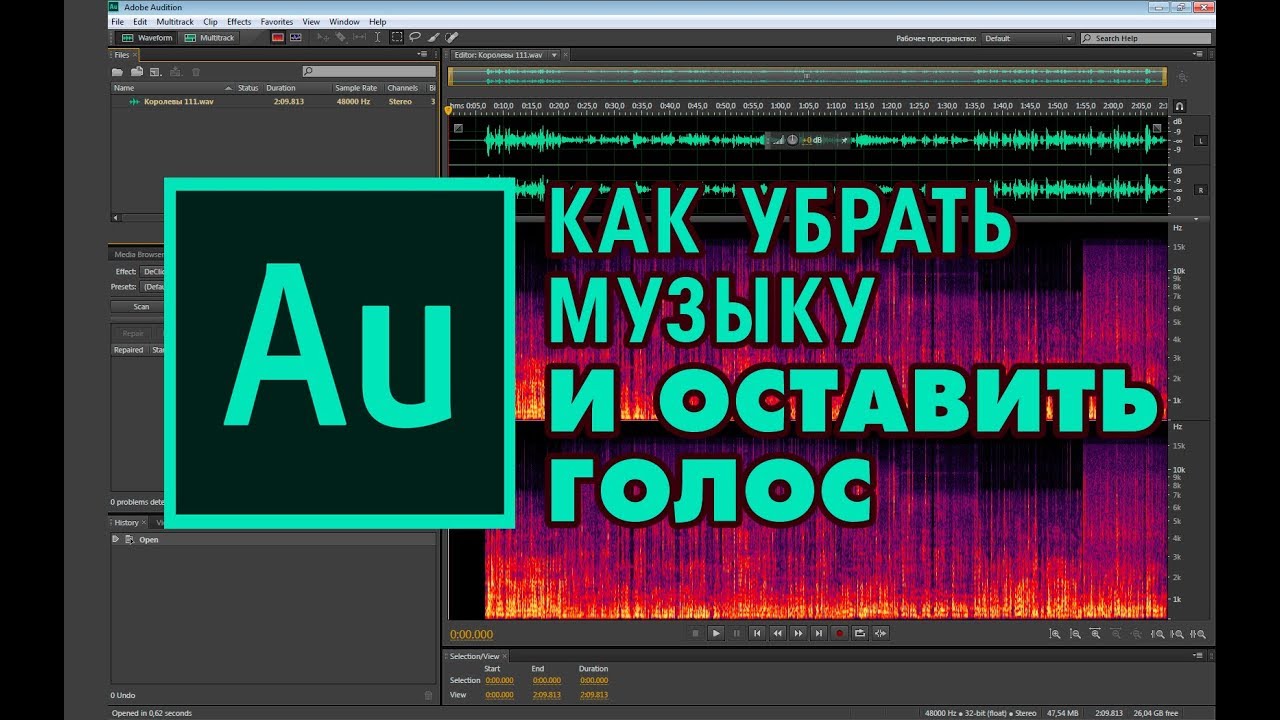Click Import File icon in Files panel

137,72
